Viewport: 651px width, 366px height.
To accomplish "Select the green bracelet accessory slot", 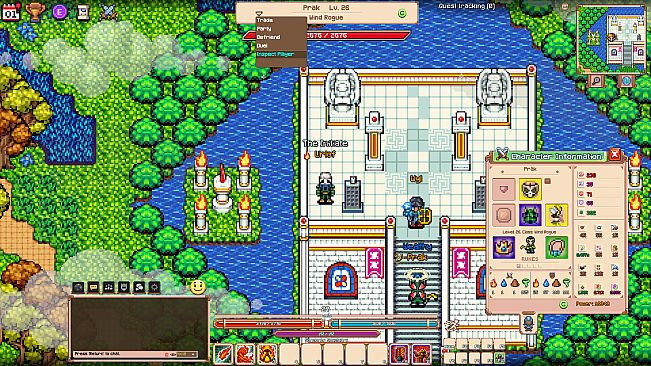I will (x=557, y=247).
